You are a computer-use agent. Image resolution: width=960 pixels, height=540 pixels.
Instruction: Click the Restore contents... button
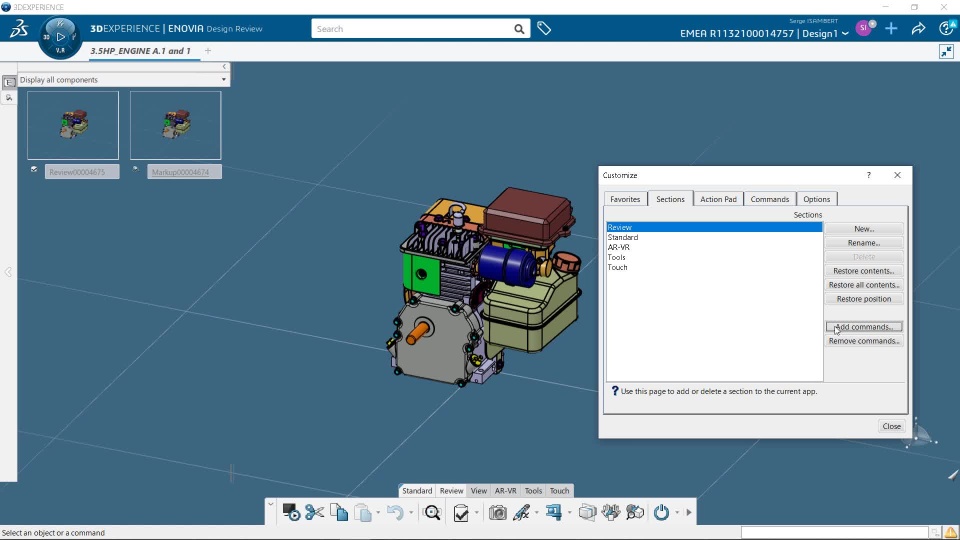tap(864, 271)
